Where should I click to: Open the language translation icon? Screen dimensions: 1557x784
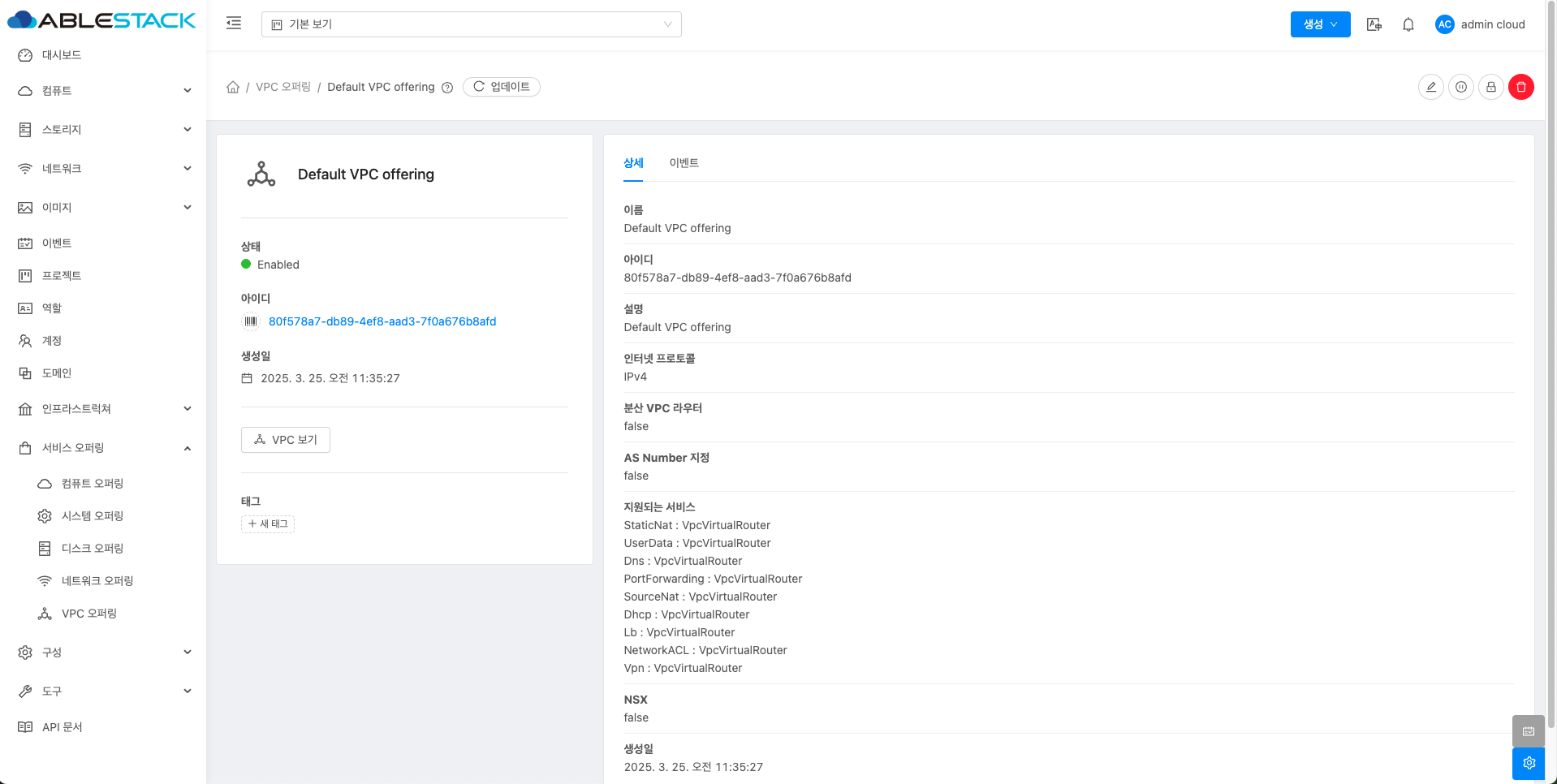click(1374, 24)
